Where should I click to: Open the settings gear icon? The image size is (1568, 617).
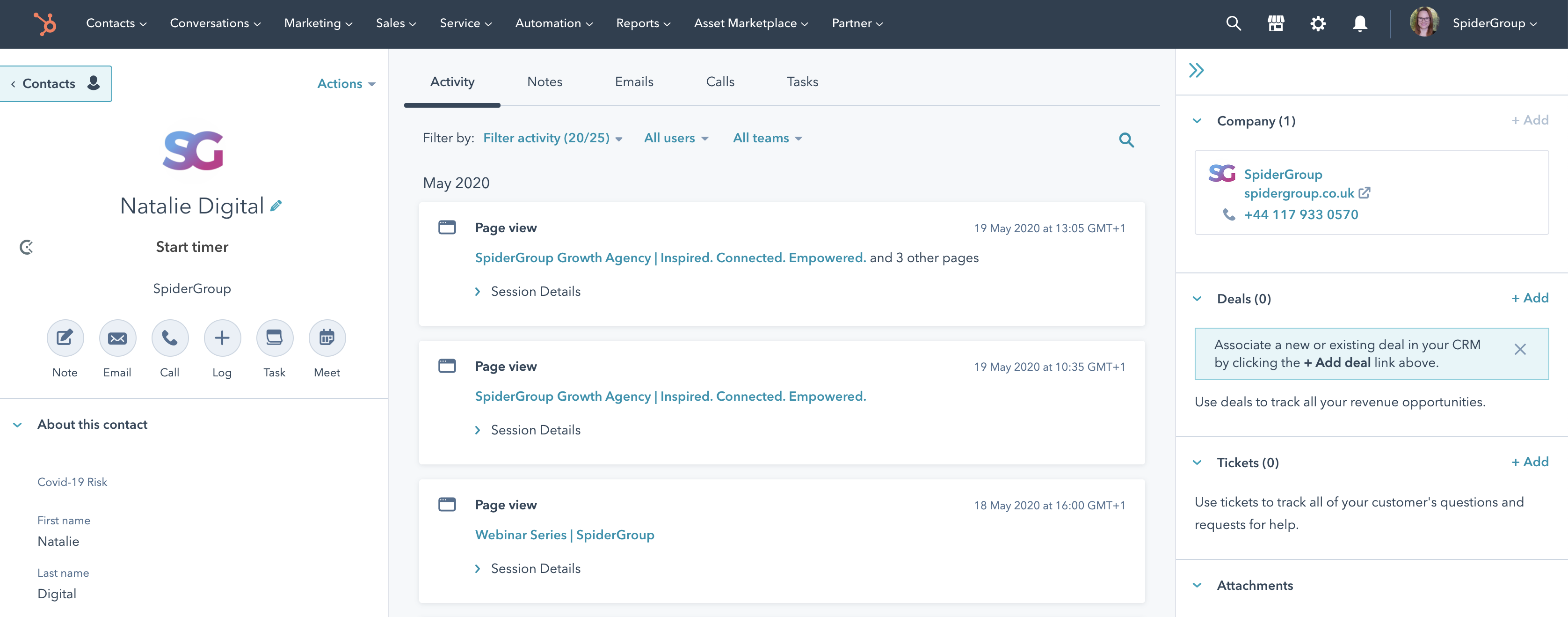click(1317, 23)
